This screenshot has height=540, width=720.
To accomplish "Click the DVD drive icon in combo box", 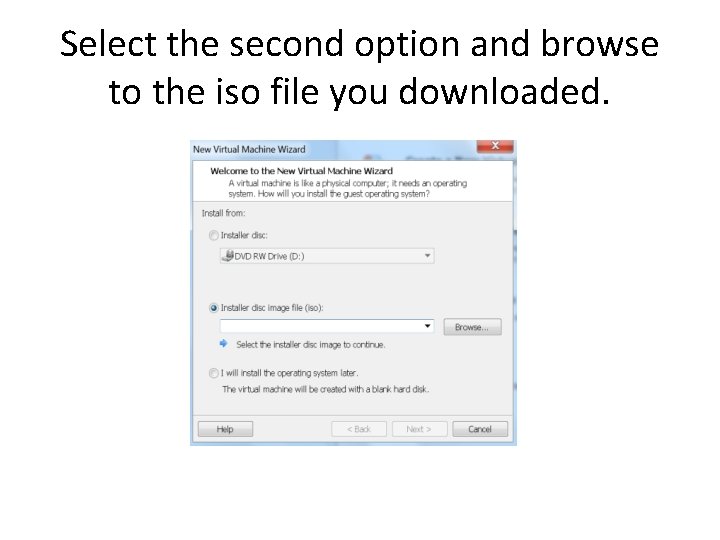I will click(228, 255).
